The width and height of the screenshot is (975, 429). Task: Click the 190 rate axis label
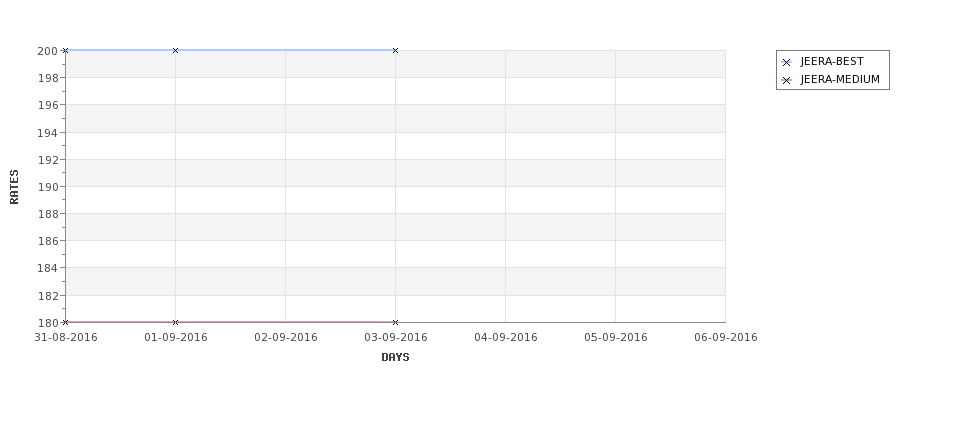48,187
